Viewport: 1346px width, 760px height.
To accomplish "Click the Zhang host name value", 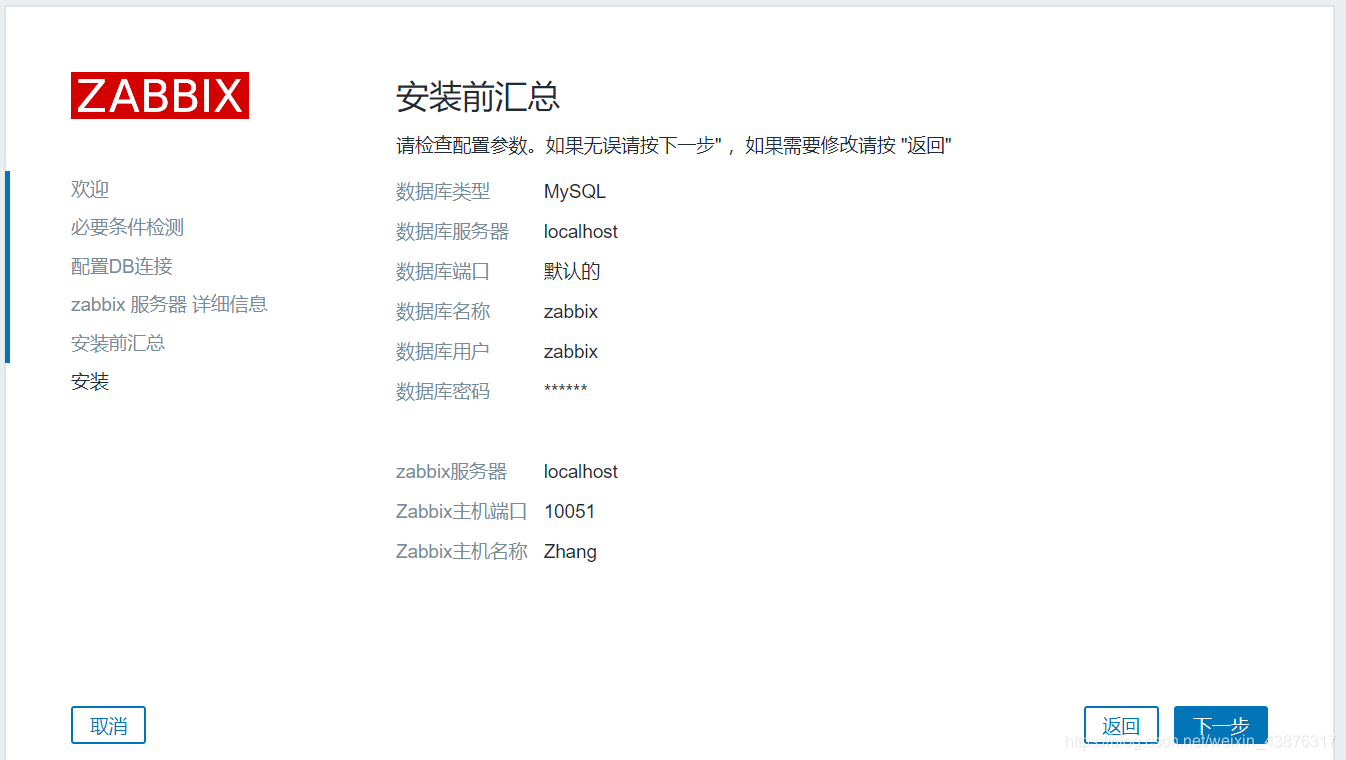I will (x=570, y=551).
